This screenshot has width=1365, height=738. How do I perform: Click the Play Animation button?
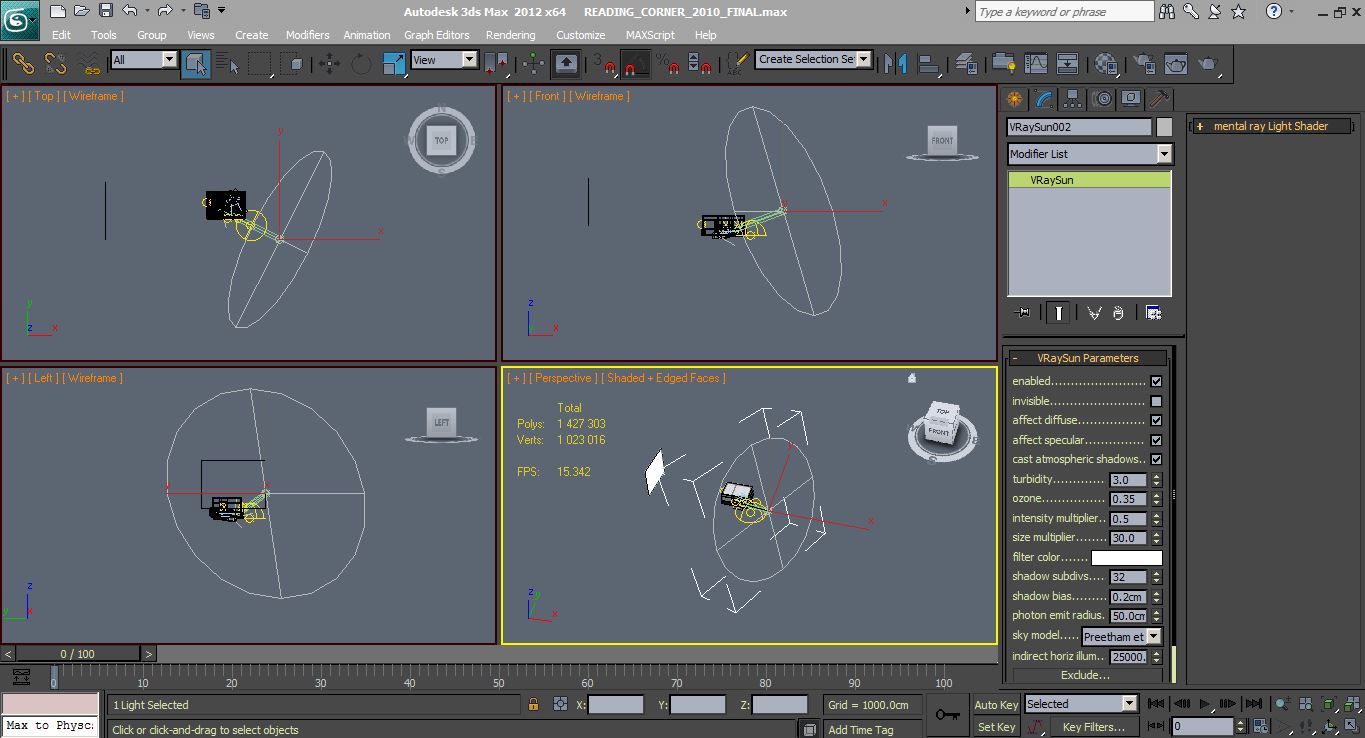click(x=1206, y=704)
